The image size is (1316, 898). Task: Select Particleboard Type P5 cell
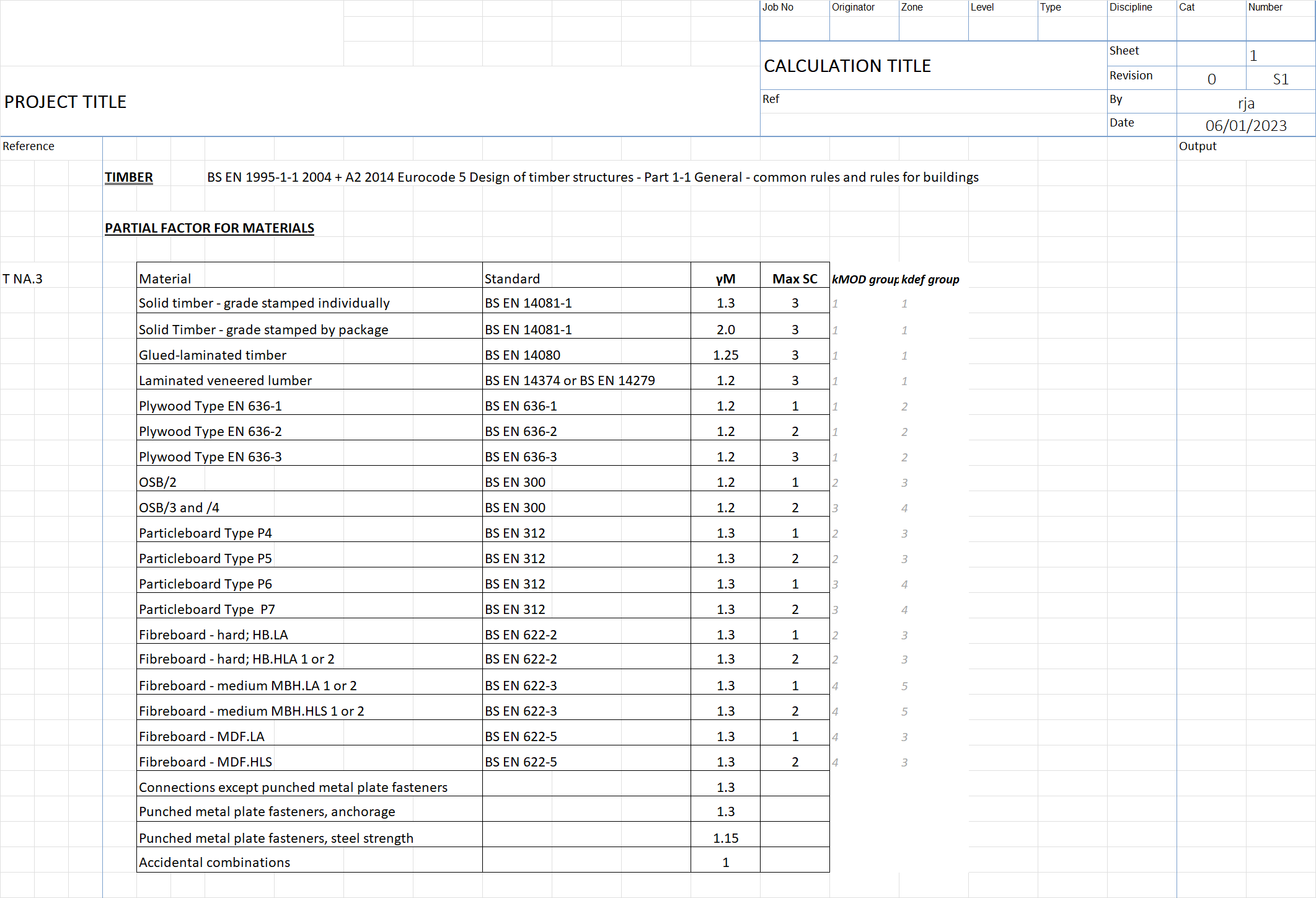pyautogui.click(x=309, y=555)
